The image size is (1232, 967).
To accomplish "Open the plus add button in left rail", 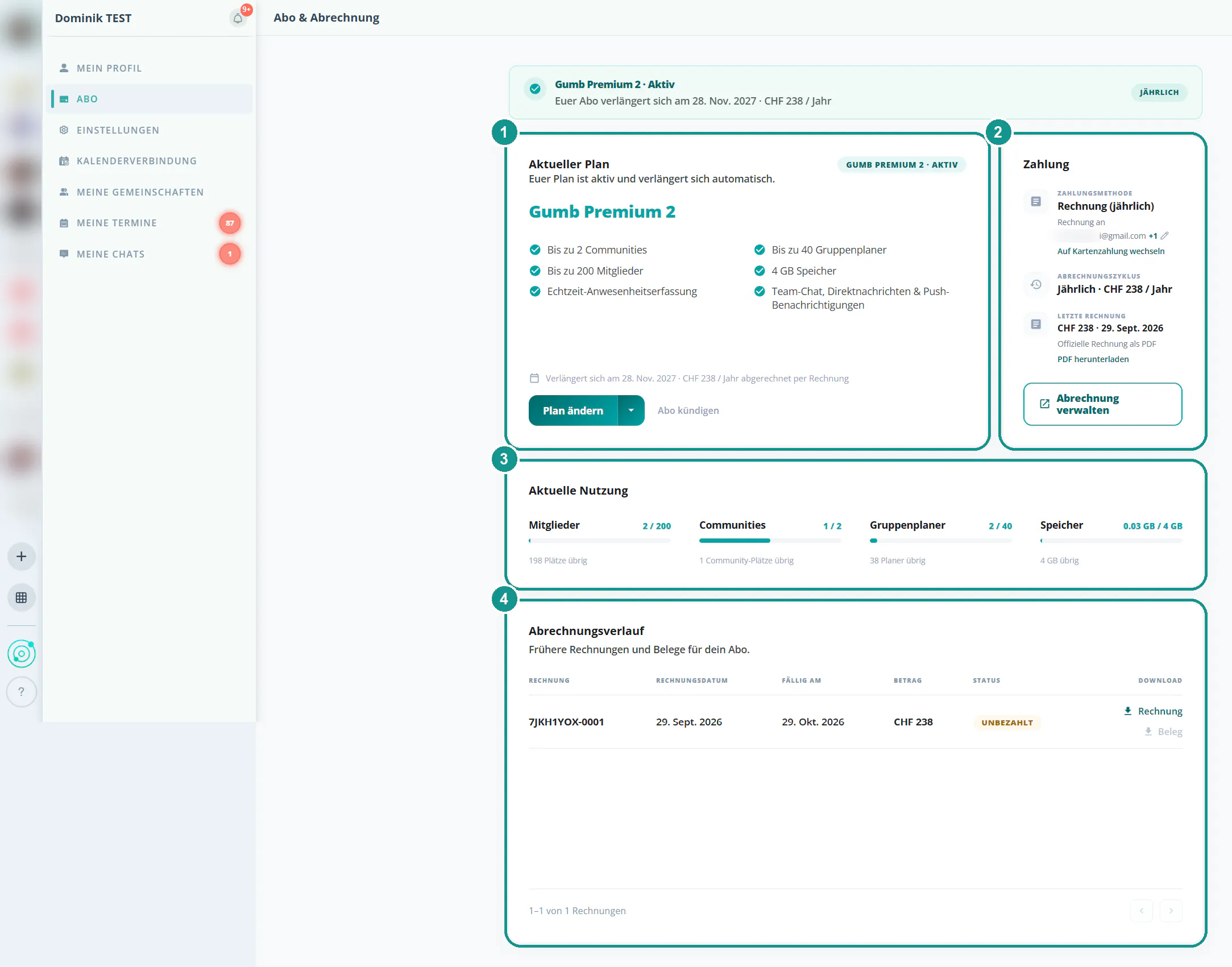I will [22, 557].
